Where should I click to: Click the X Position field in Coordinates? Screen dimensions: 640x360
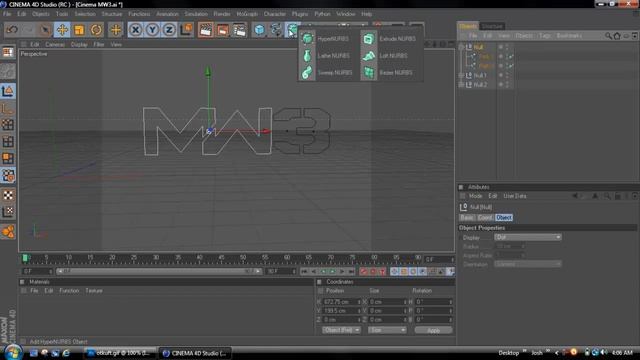[x=342, y=302]
